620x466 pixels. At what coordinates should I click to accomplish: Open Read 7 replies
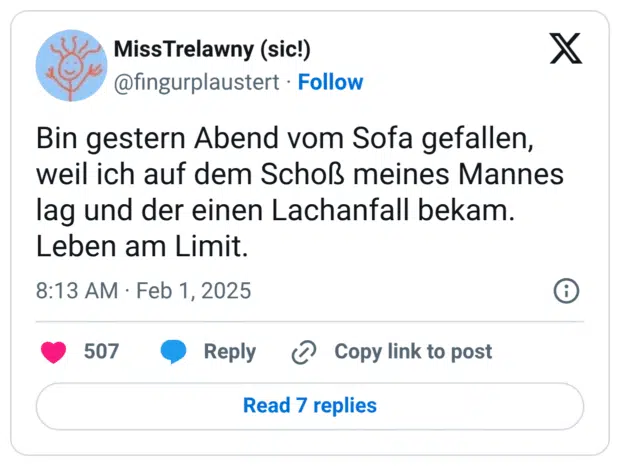click(310, 405)
